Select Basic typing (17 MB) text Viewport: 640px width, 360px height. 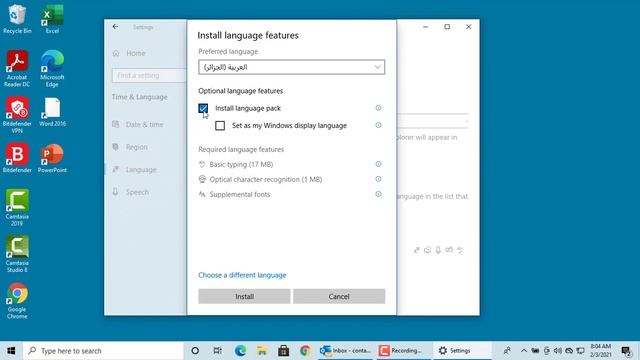[241, 164]
